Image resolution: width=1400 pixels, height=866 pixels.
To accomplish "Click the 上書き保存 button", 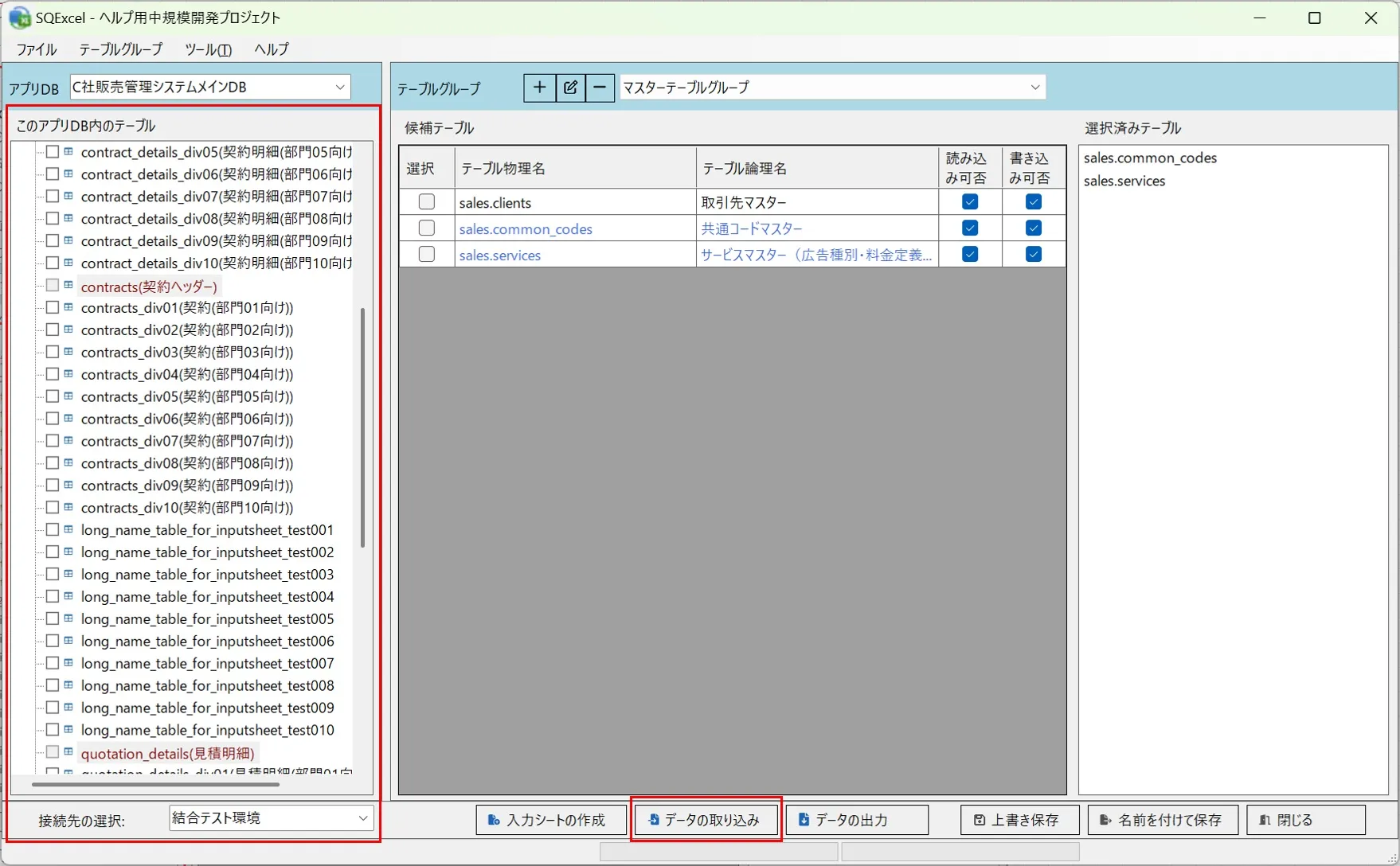I will coord(1020,820).
